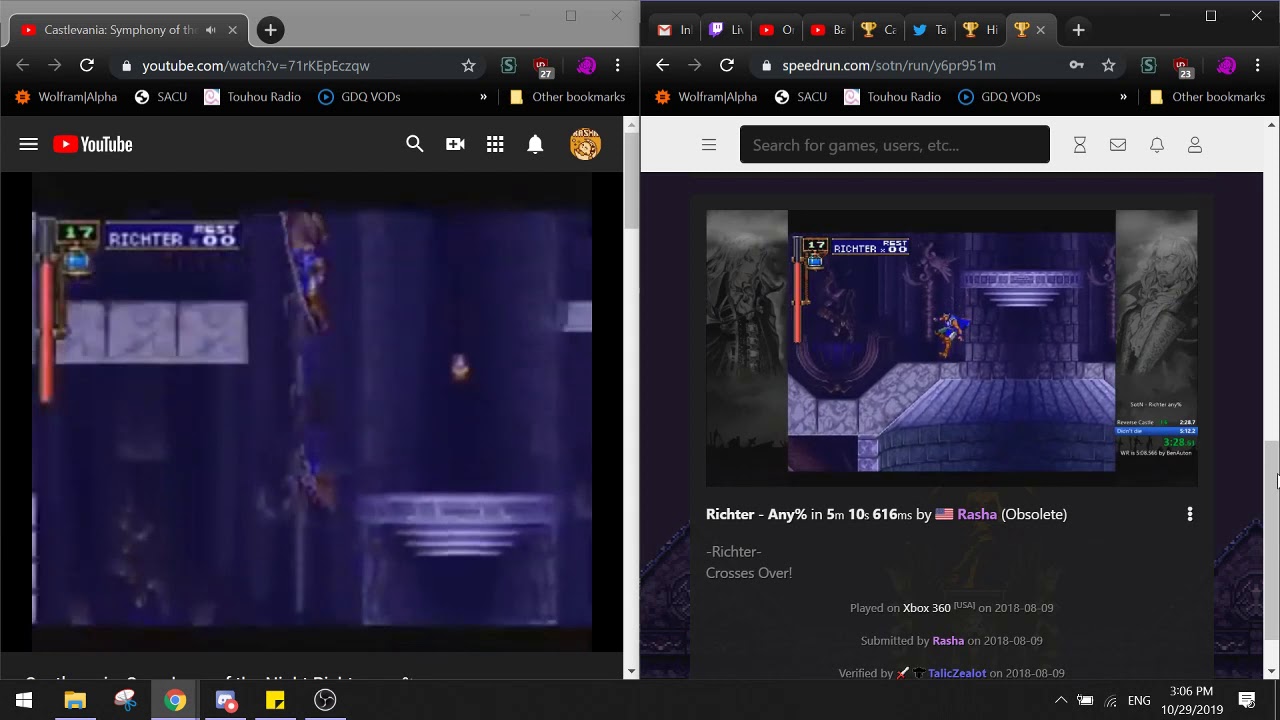1280x720 pixels.
Task: Open Other bookmarks folder in speedrun window
Action: [x=1208, y=97]
